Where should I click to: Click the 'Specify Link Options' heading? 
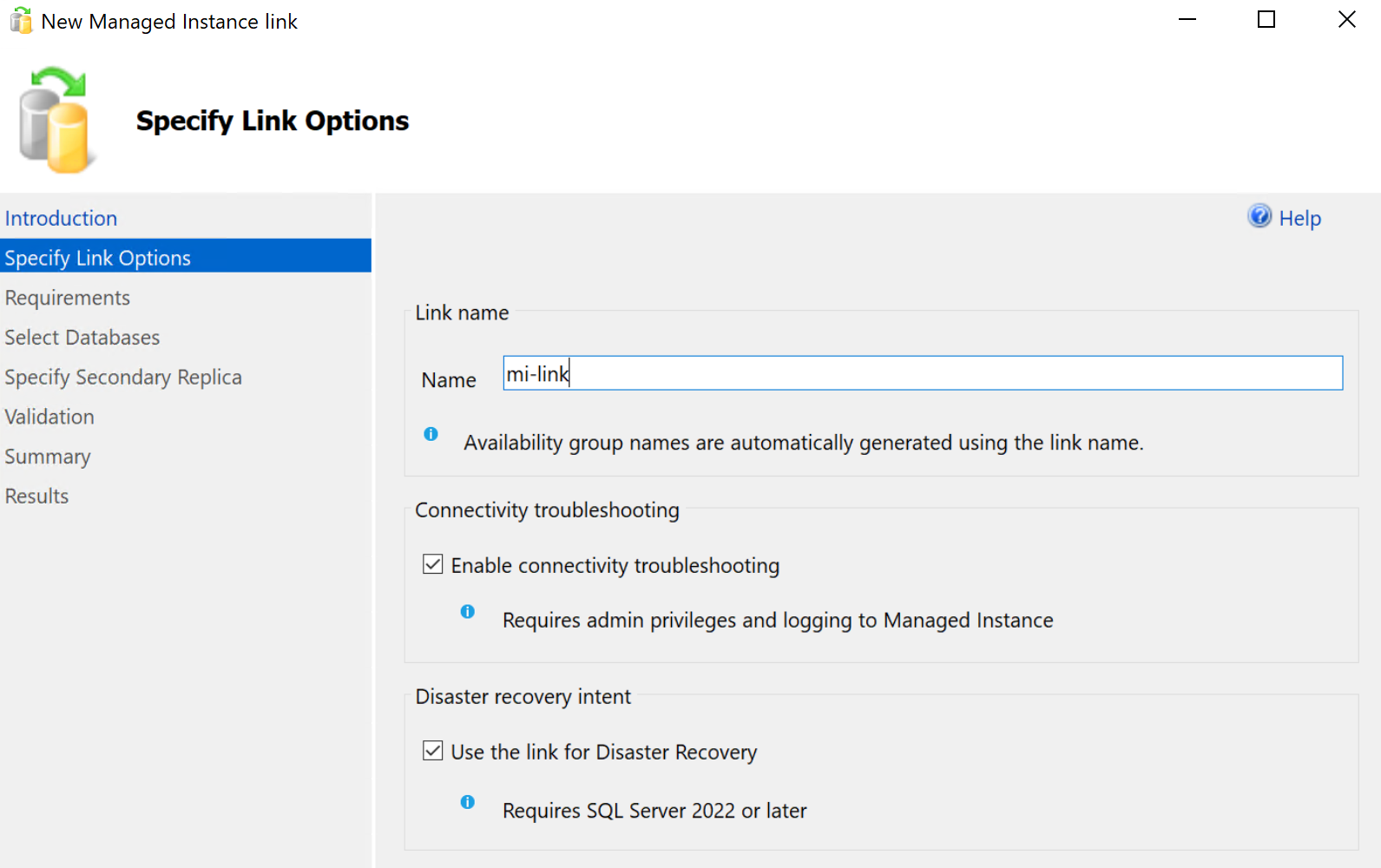click(x=273, y=121)
